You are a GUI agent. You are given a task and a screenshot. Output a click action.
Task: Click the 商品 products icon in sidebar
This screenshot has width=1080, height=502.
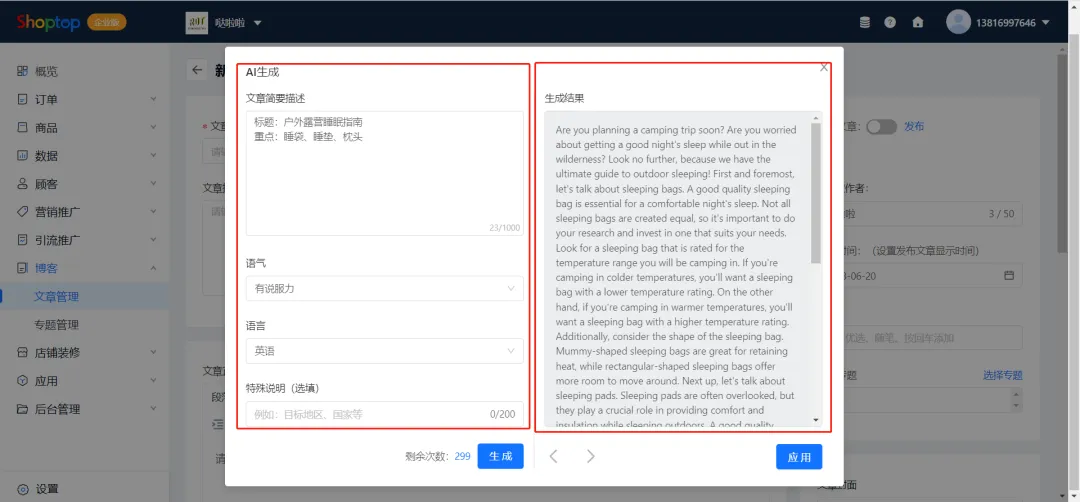[x=23, y=127]
